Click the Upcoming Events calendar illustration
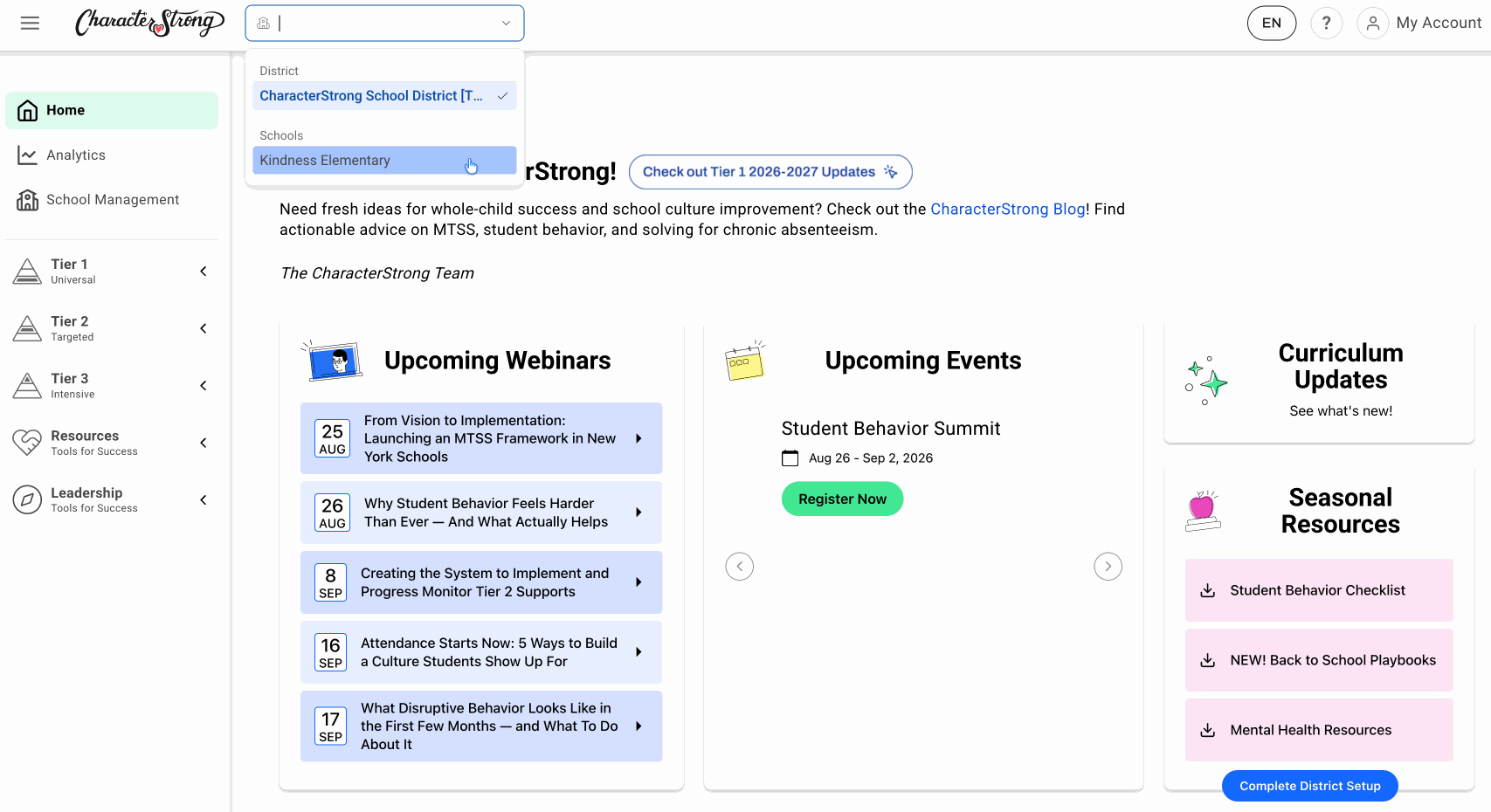1491x812 pixels. click(x=745, y=360)
